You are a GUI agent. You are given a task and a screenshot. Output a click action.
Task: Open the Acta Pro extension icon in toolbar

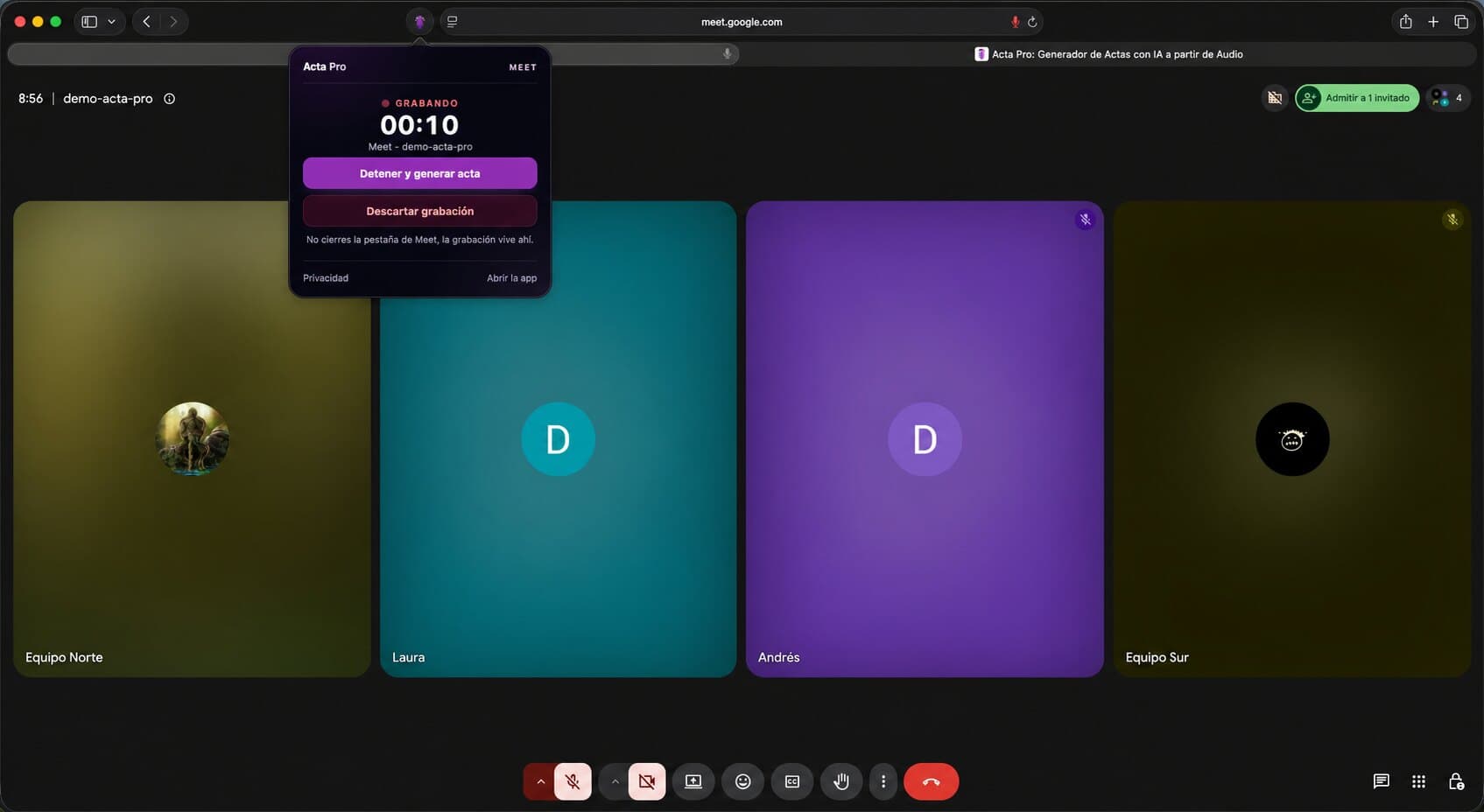[x=419, y=22]
